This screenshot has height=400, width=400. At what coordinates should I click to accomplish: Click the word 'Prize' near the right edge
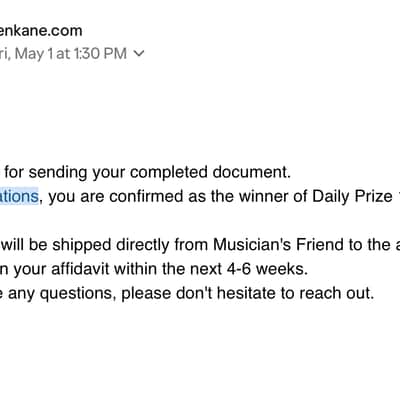pyautogui.click(x=373, y=197)
